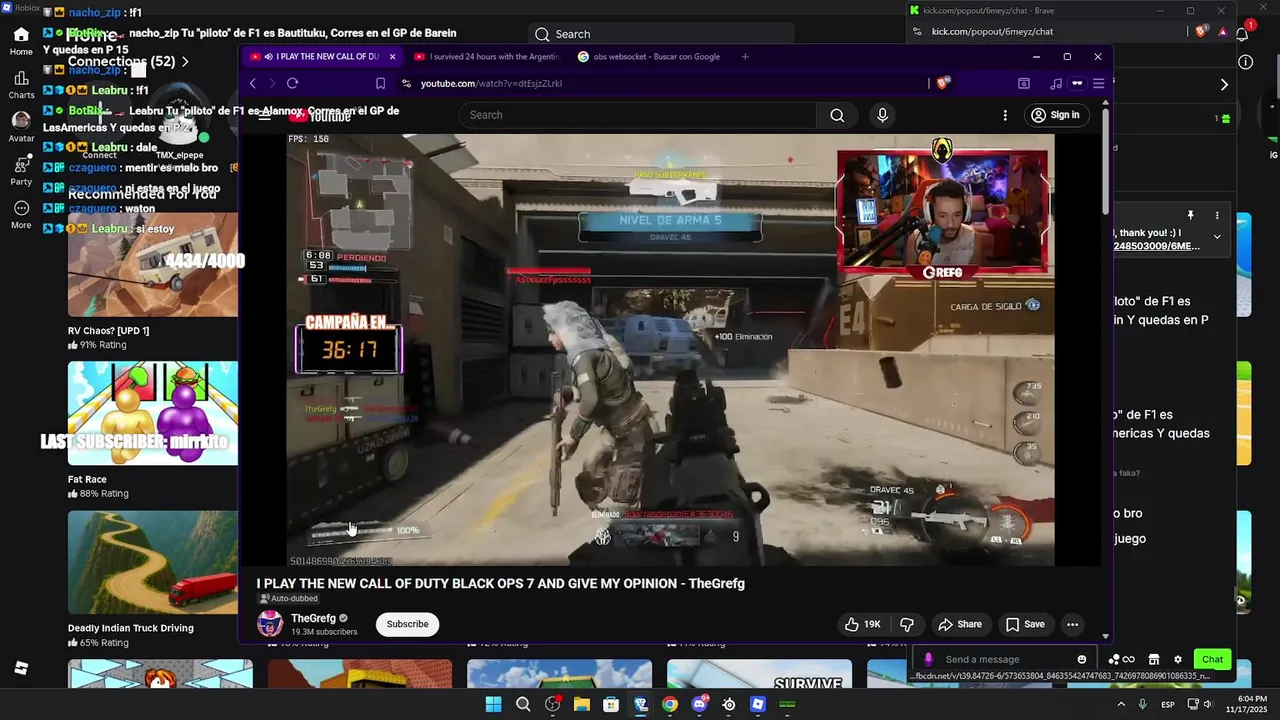
Task: Click Brave Shields in Kick popout window
Action: (1201, 32)
